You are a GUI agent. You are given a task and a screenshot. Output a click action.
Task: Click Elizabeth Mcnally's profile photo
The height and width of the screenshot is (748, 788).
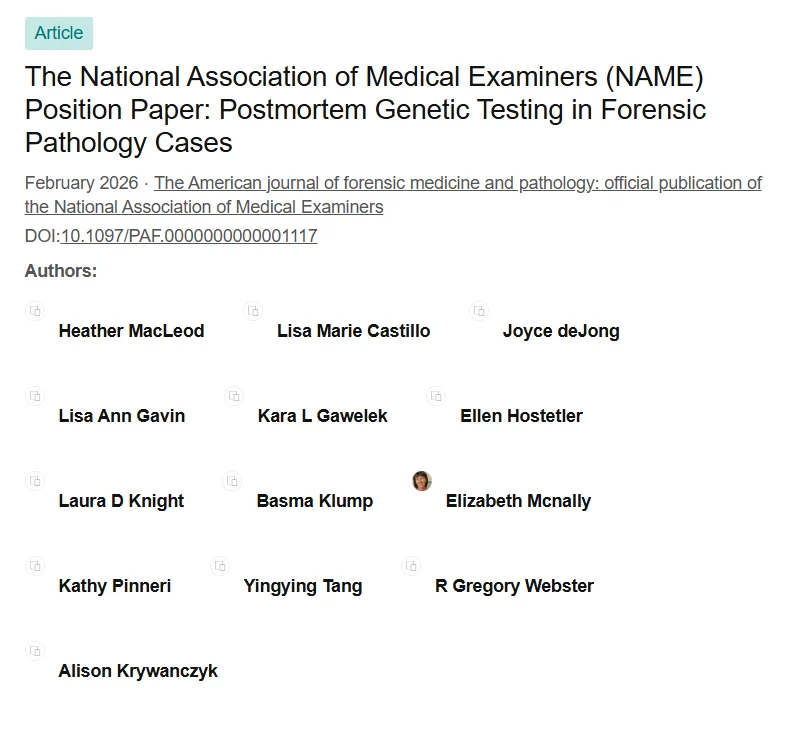[422, 481]
